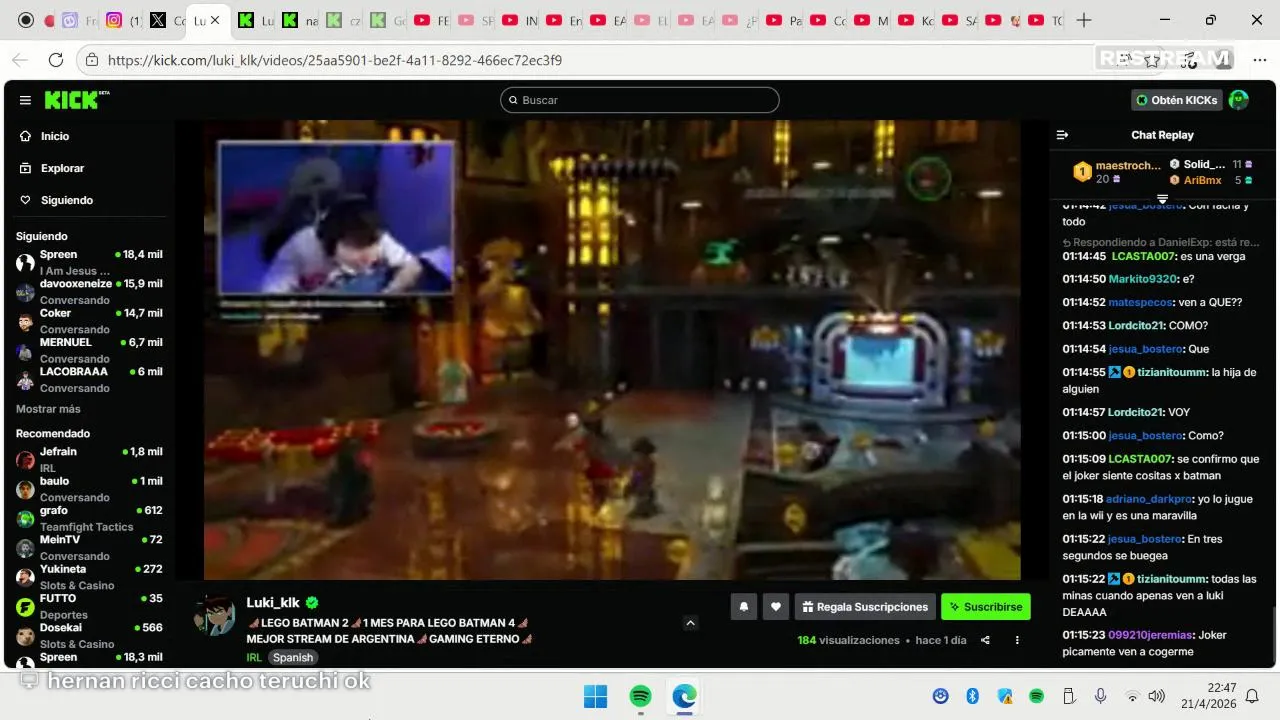The height and width of the screenshot is (720, 1280).
Task: Open the Dosekai recommended channel
Action: pos(88,635)
